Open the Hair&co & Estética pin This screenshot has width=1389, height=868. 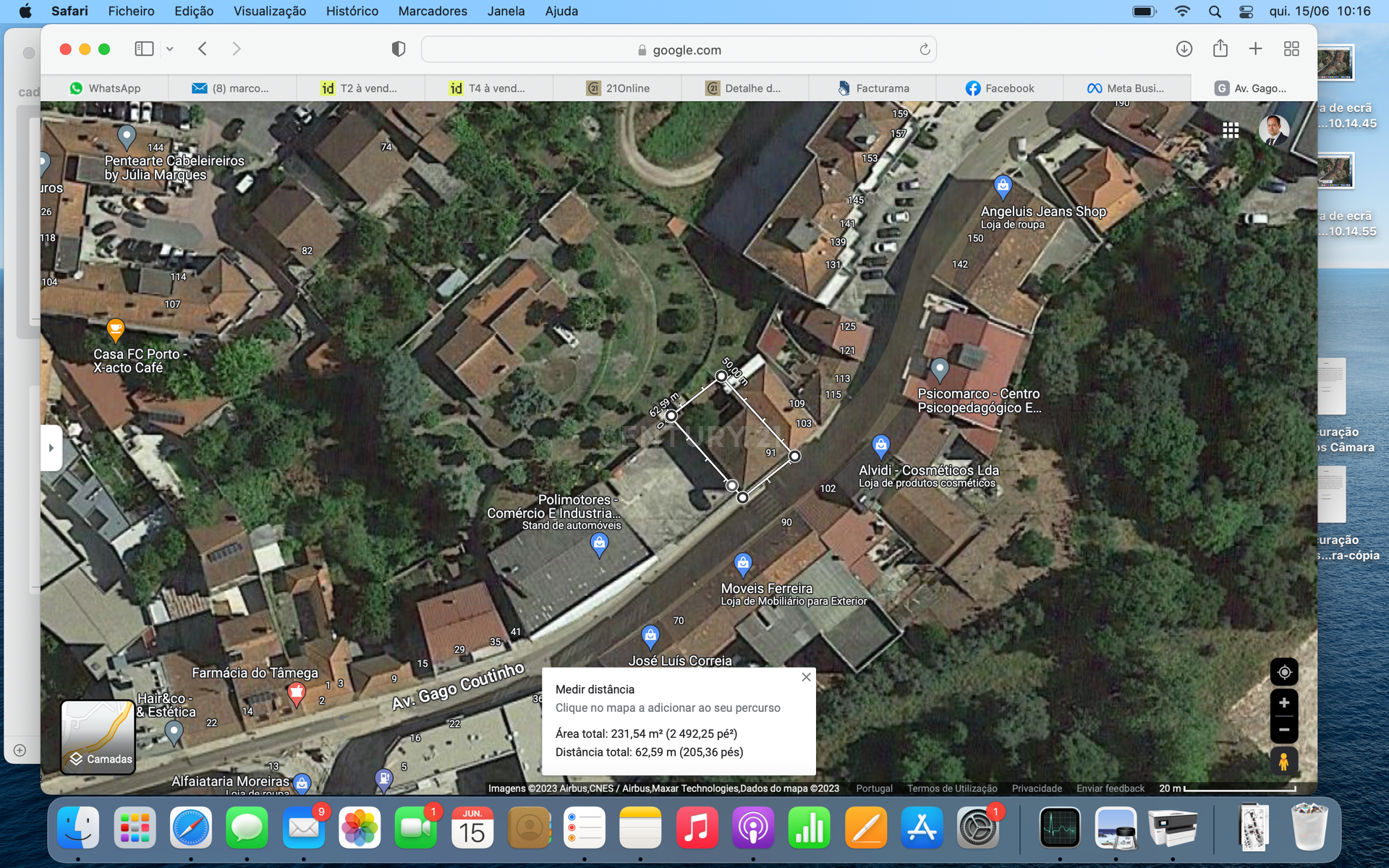[x=174, y=733]
